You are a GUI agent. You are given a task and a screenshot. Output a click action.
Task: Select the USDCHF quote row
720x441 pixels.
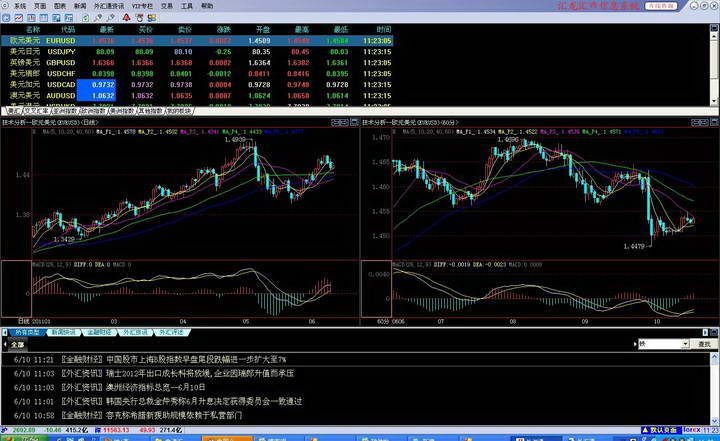(197, 74)
